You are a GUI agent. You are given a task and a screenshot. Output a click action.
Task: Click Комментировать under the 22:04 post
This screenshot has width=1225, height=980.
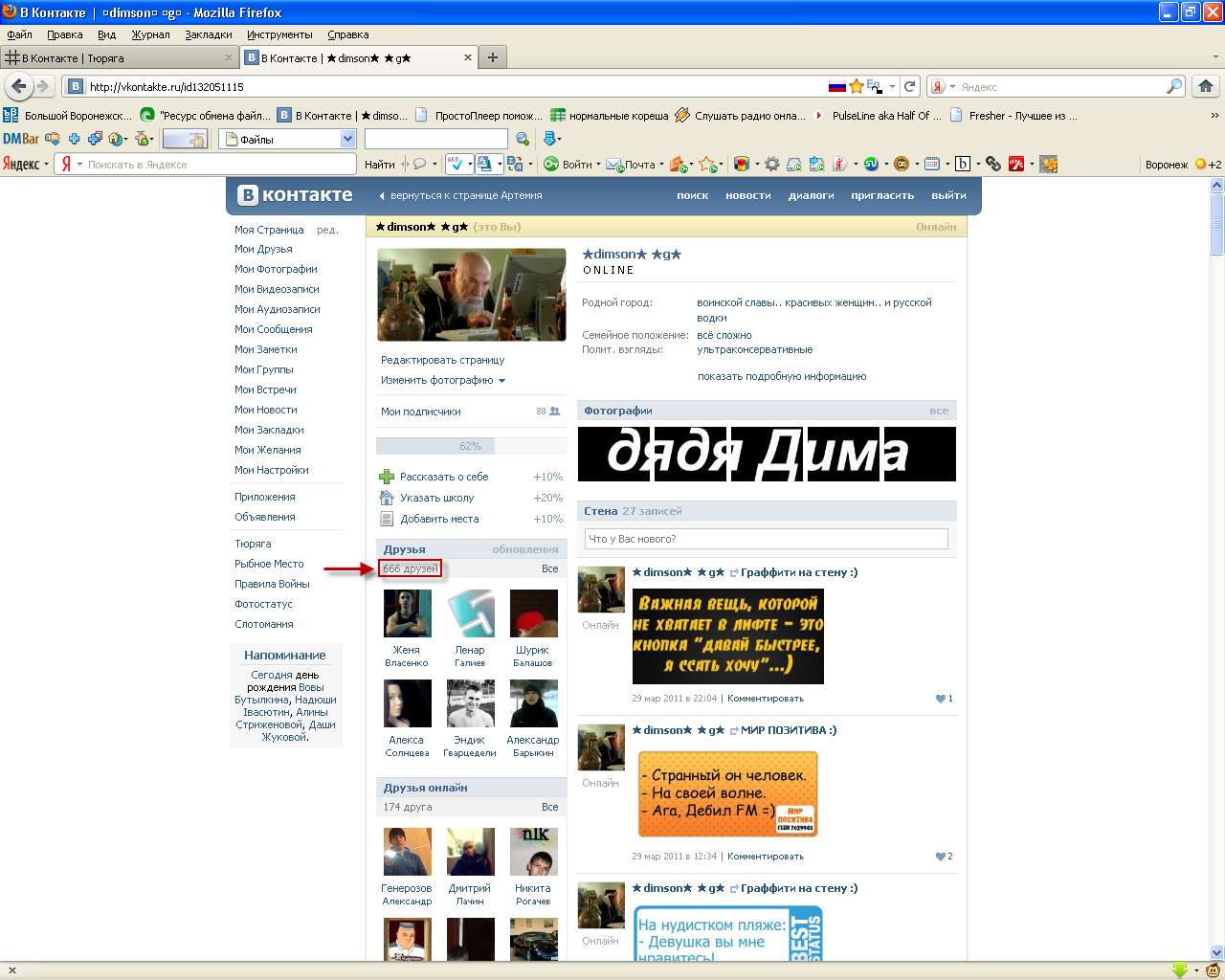click(x=766, y=699)
